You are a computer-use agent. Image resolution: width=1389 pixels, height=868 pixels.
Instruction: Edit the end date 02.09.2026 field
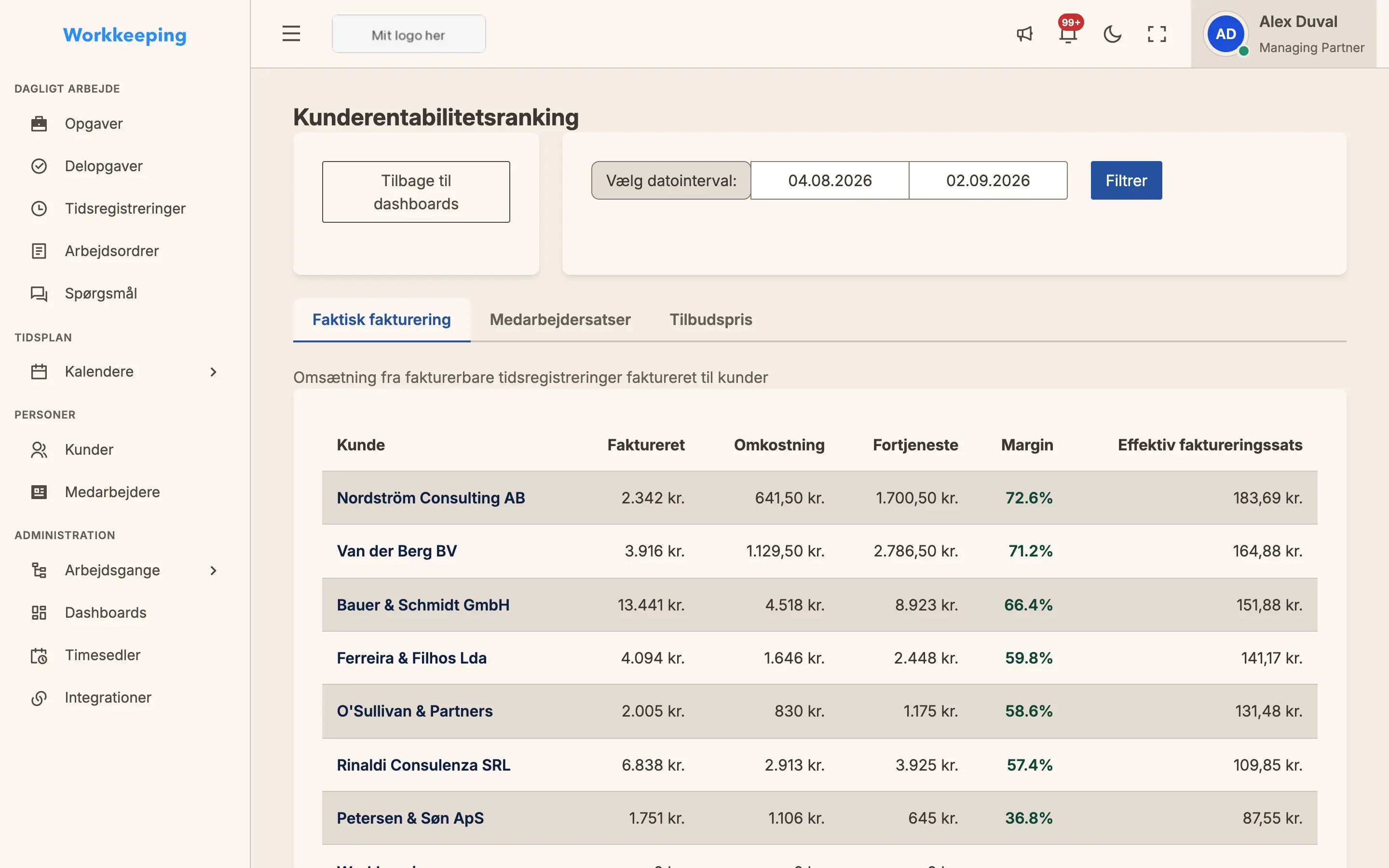988,180
